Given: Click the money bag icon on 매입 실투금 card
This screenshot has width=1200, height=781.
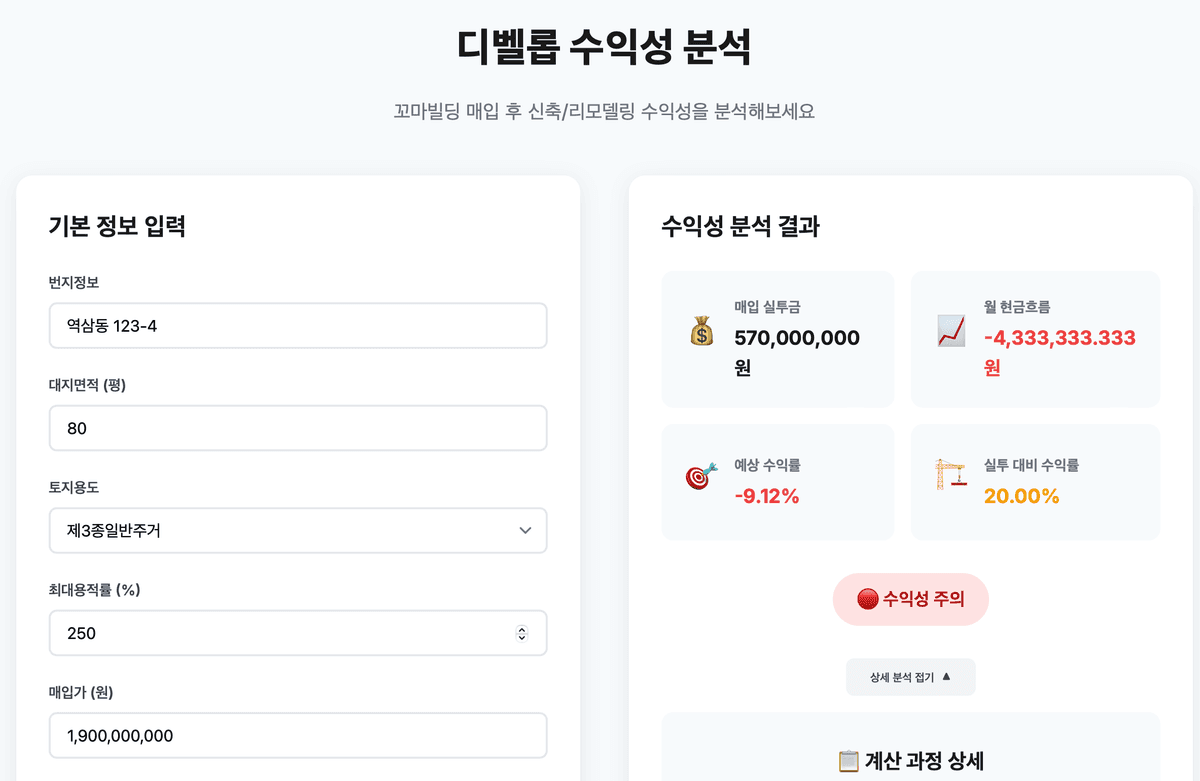Looking at the screenshot, I should click(x=701, y=331).
